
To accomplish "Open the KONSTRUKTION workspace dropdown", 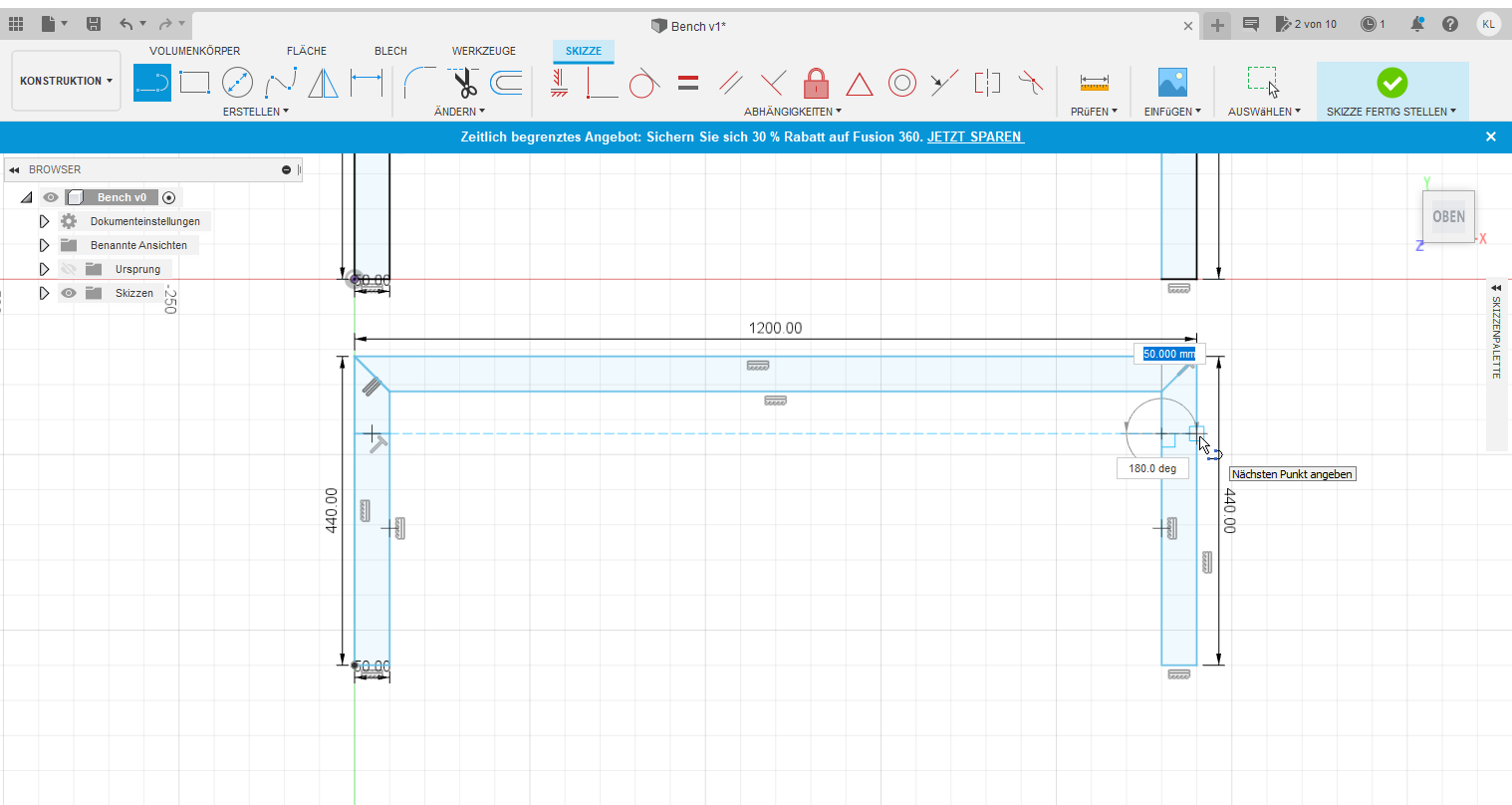I will click(66, 81).
